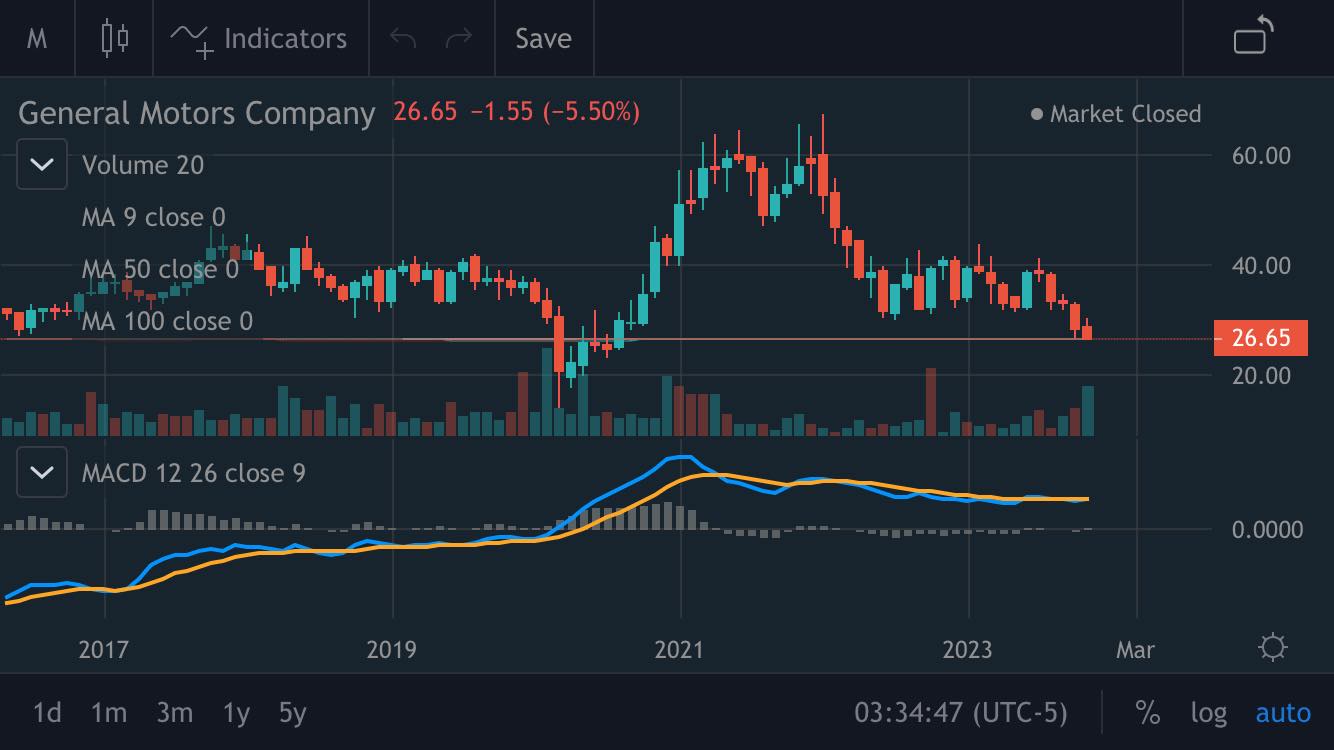This screenshot has width=1334, height=750.
Task: Change the monthly interval button
Action: tap(37, 38)
